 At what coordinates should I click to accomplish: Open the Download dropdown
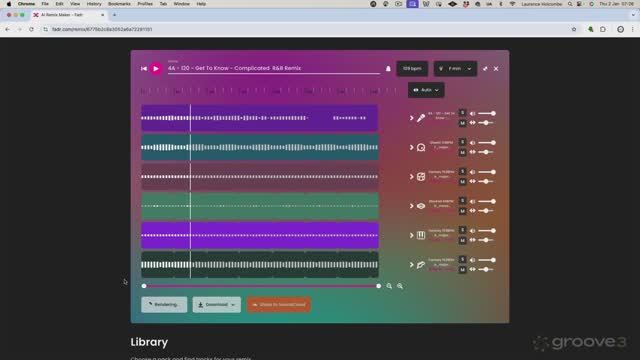click(x=216, y=304)
